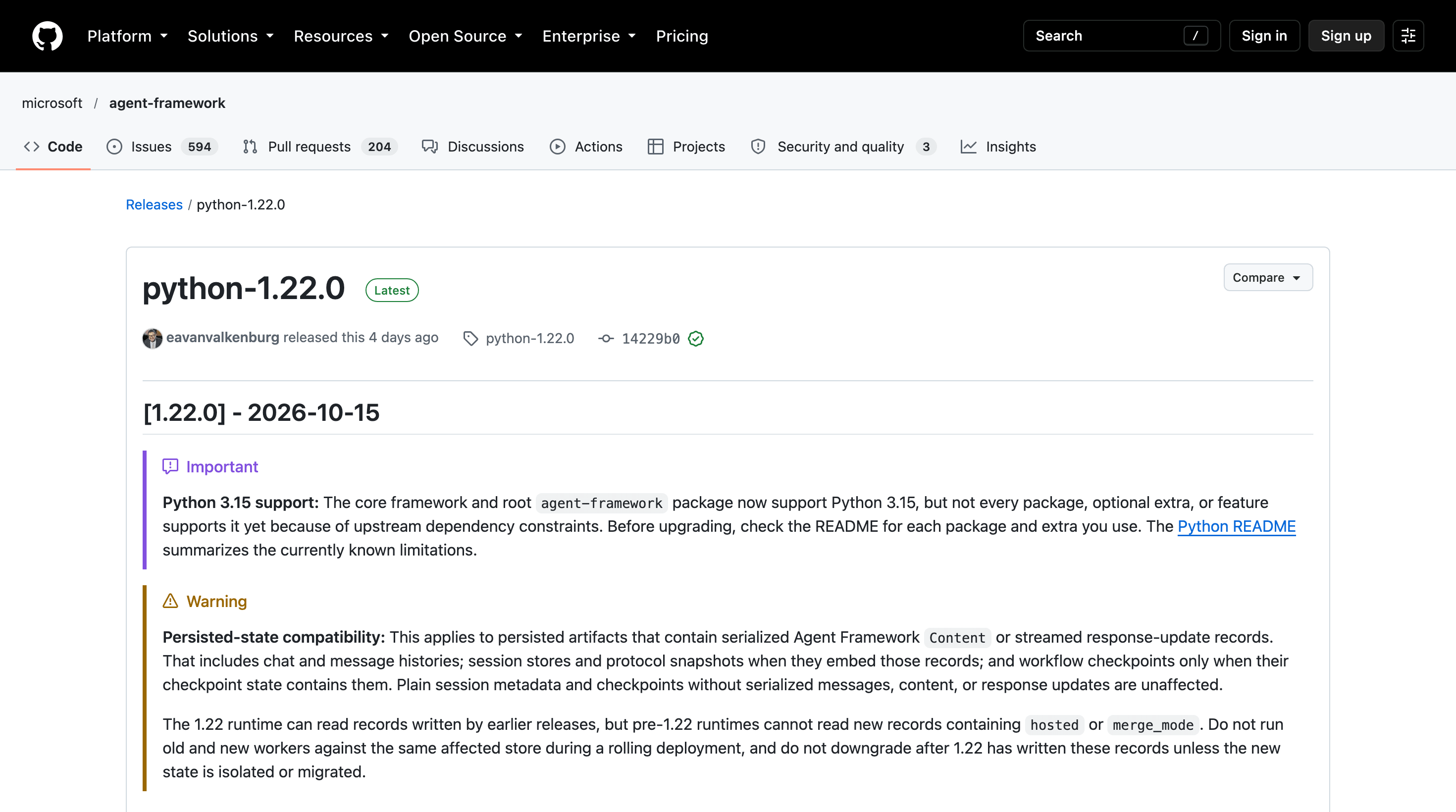Open the Python README link
The height and width of the screenshot is (812, 1456).
pyautogui.click(x=1236, y=526)
